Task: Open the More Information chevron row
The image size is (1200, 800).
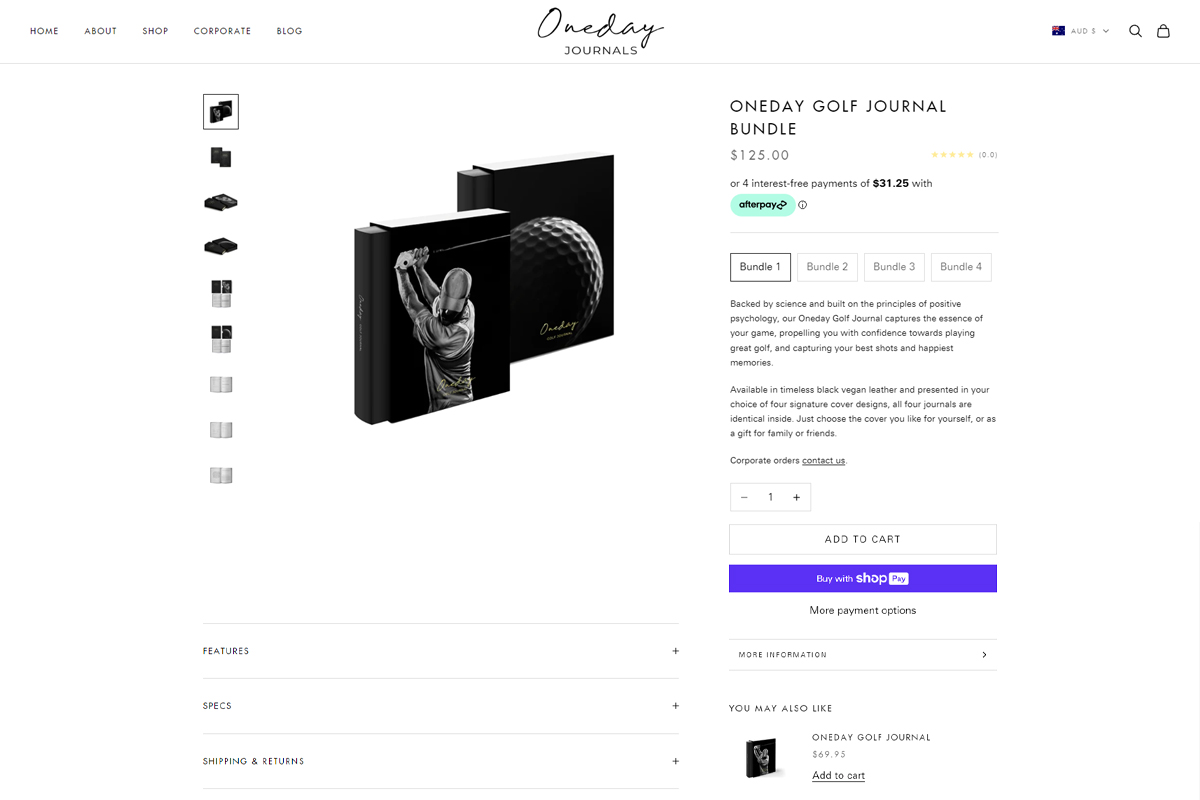Action: pyautogui.click(x=863, y=655)
